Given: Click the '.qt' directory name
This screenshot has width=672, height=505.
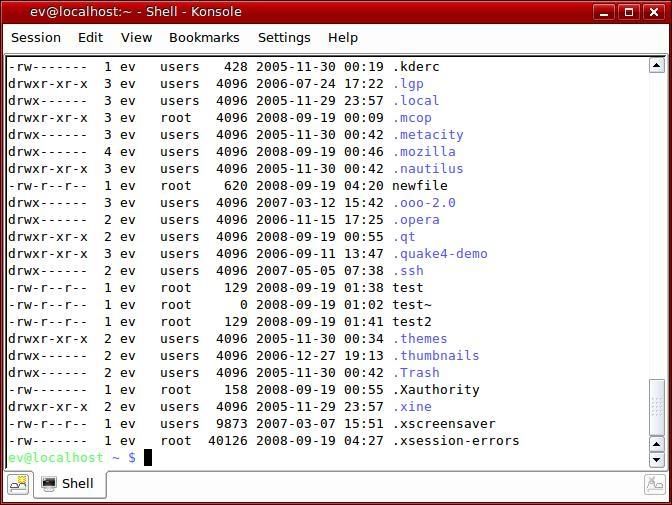Looking at the screenshot, I should (404, 237).
